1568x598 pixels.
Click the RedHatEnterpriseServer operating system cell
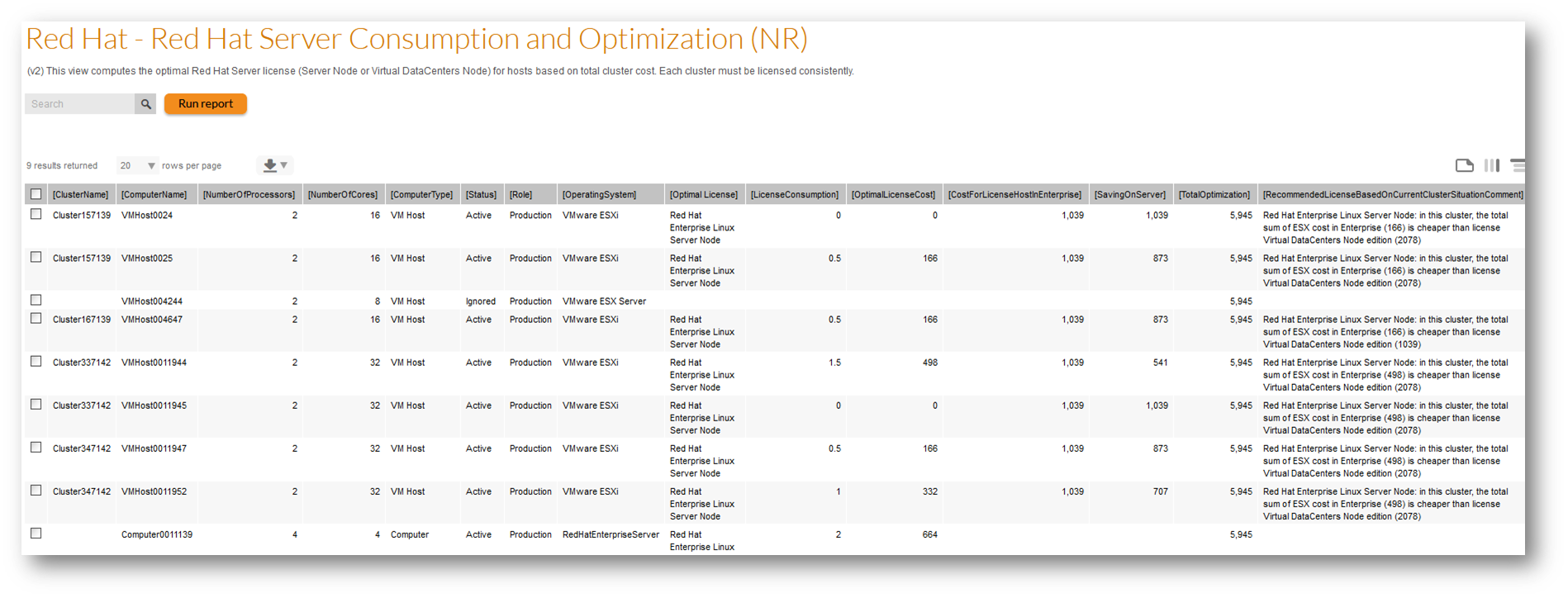[611, 534]
